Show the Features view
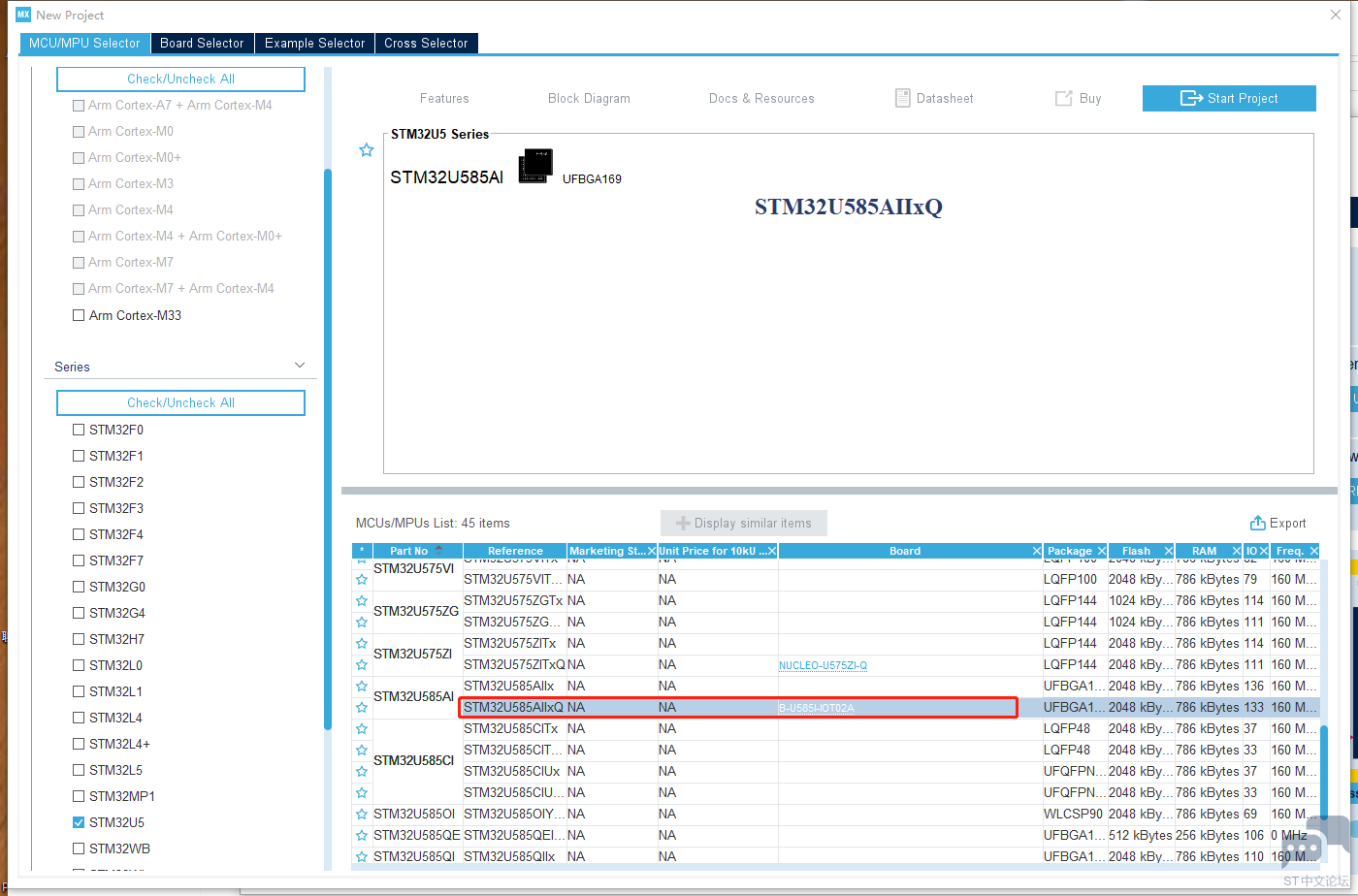1358x896 pixels. click(444, 98)
